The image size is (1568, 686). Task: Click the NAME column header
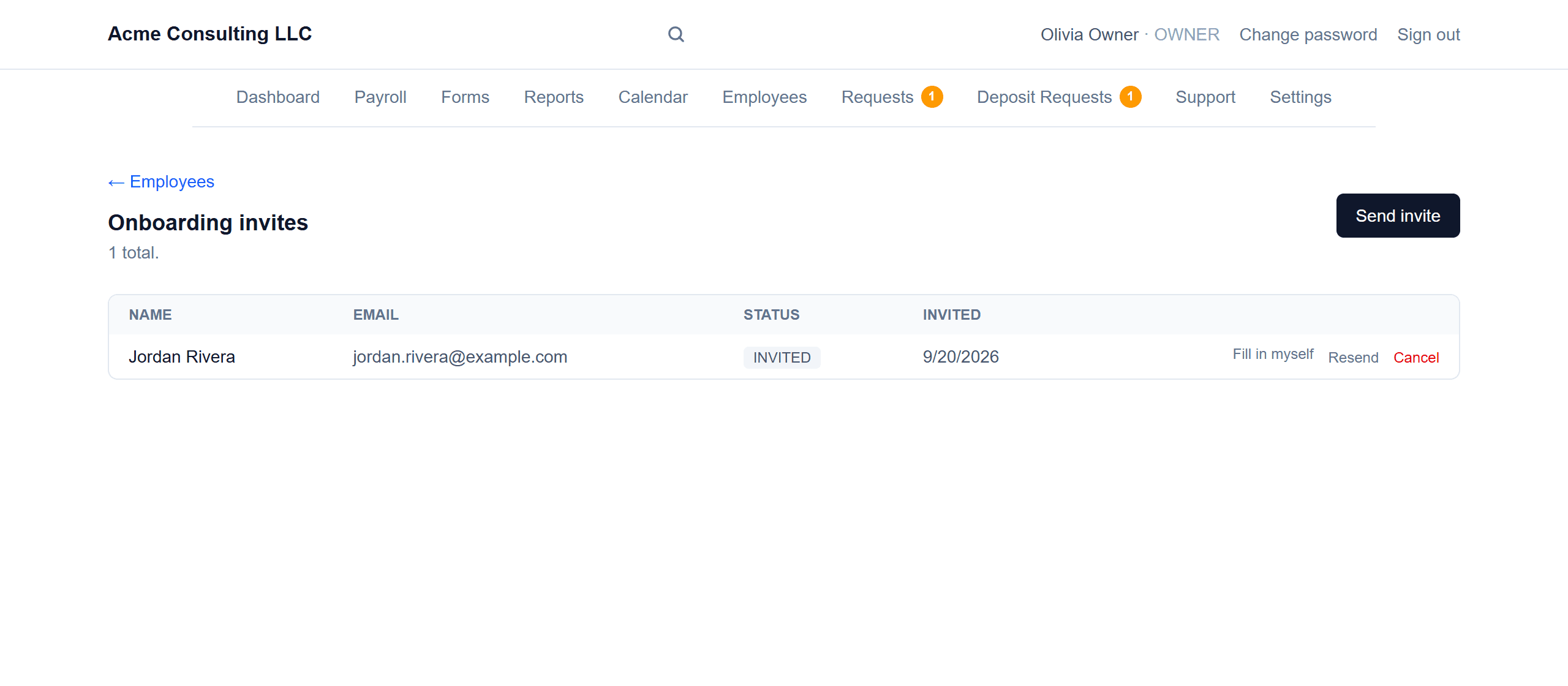coord(150,315)
